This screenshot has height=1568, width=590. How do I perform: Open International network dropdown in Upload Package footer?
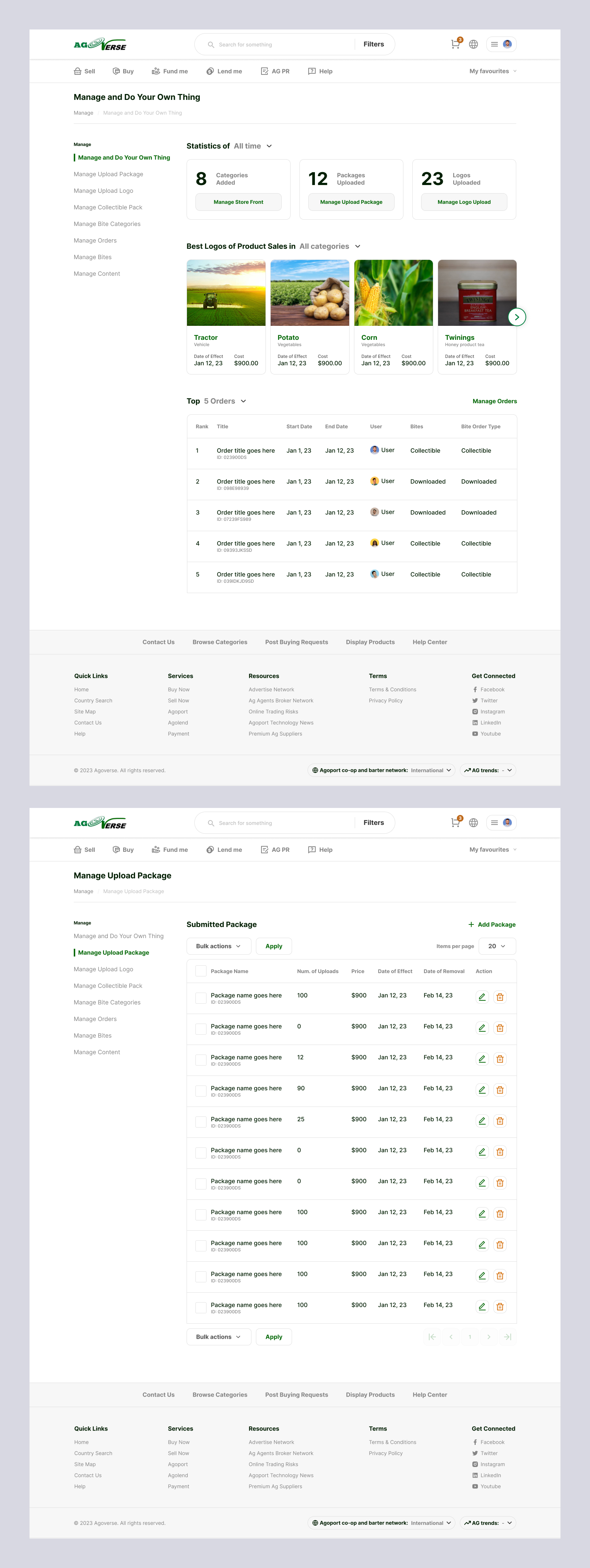pyautogui.click(x=382, y=1523)
